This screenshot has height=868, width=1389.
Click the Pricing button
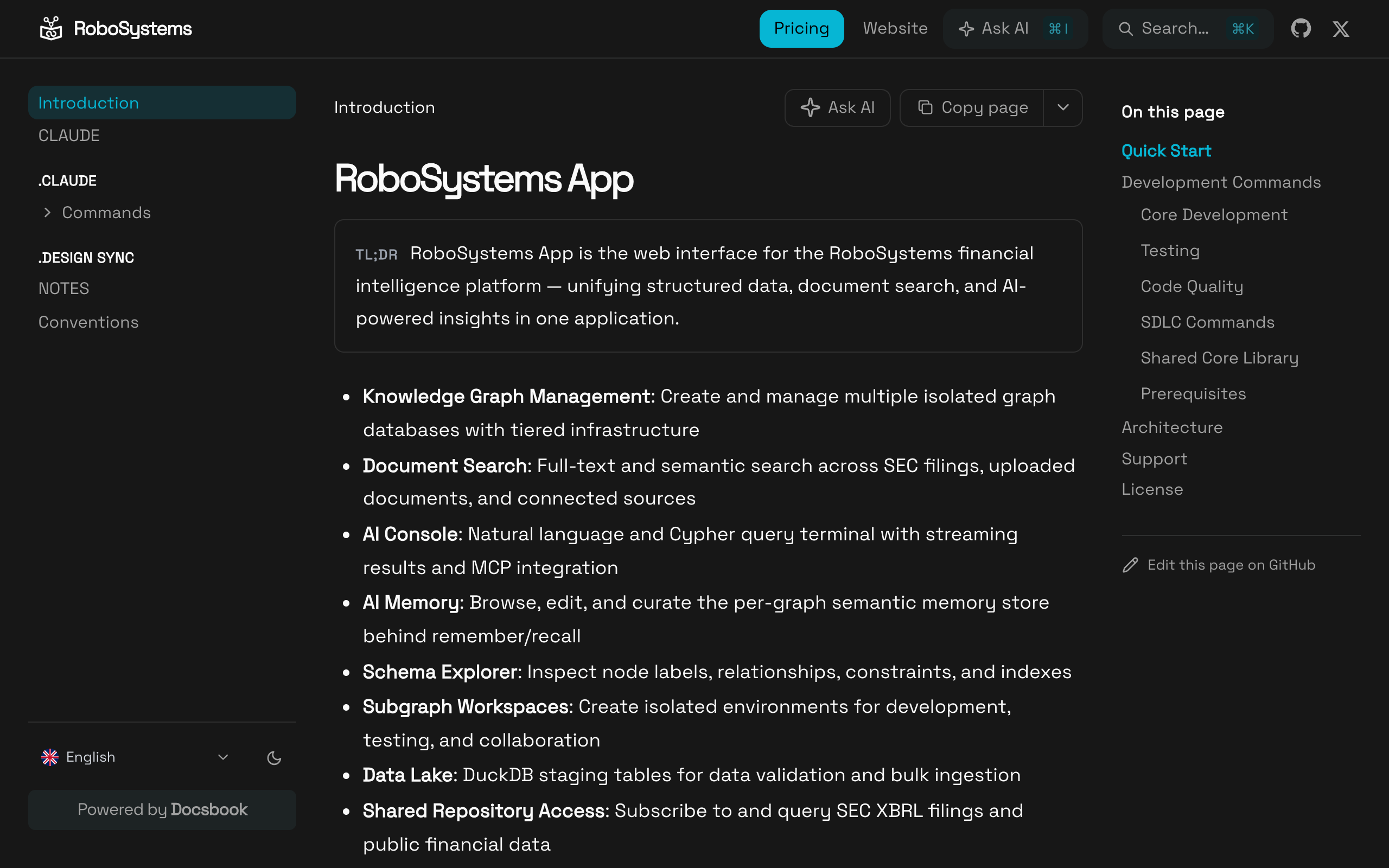801,29
